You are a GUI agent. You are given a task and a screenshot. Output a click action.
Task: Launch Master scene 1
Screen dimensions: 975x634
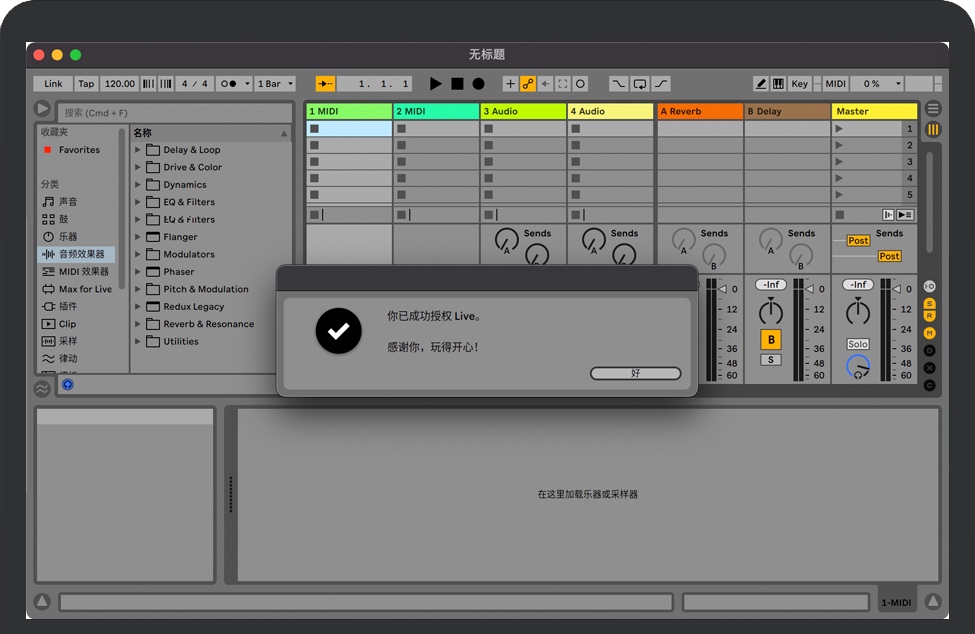[839, 129]
